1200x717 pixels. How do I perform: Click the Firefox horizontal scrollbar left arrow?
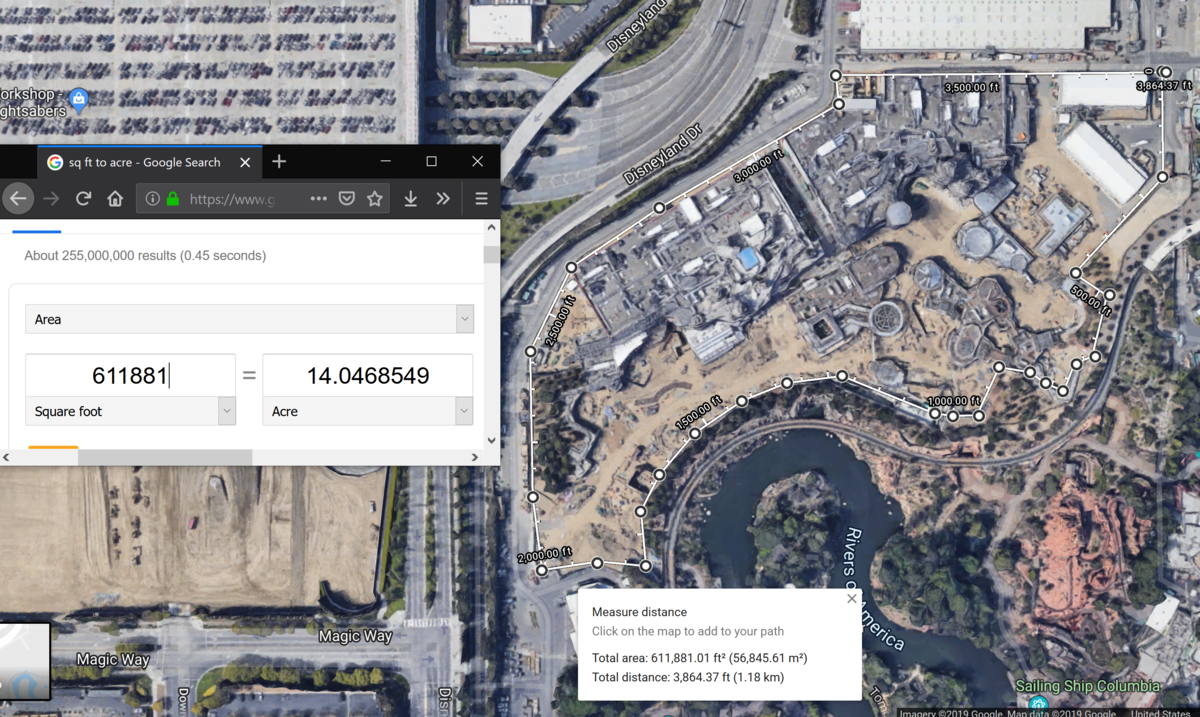coord(7,457)
